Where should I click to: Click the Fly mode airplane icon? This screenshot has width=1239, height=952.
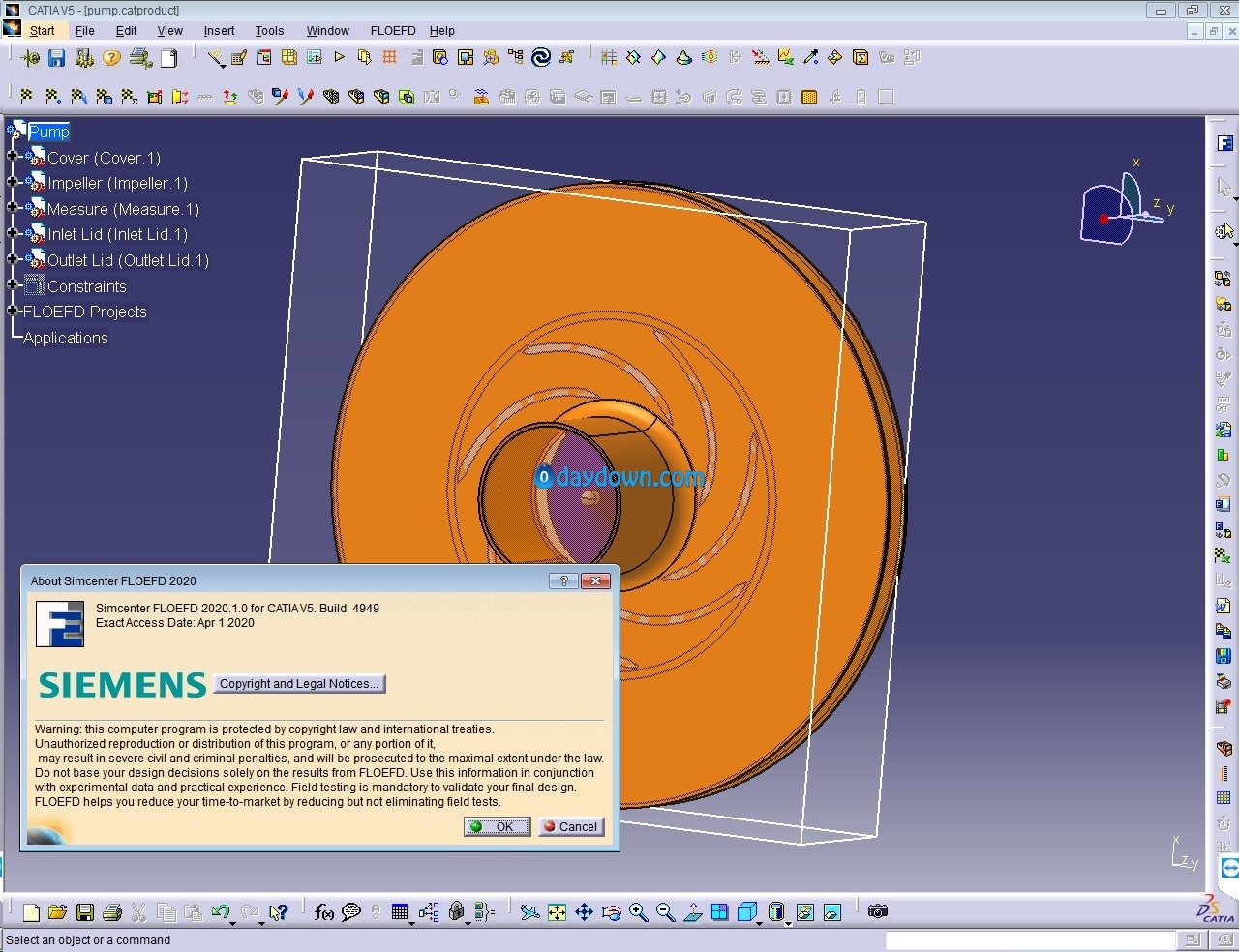coord(529,911)
